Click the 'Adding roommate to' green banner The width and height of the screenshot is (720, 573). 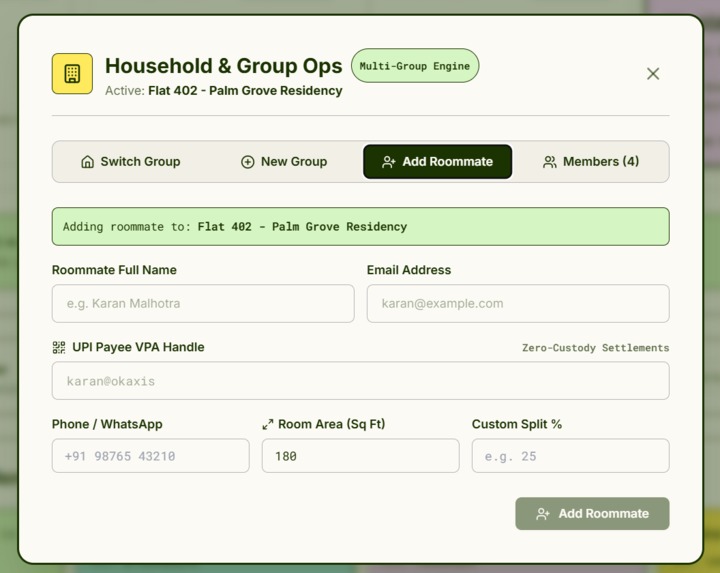click(x=360, y=226)
